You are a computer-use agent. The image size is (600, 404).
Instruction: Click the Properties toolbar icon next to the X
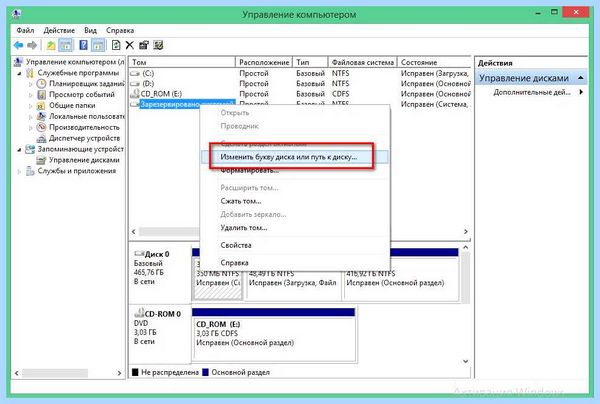pyautogui.click(x=144, y=45)
